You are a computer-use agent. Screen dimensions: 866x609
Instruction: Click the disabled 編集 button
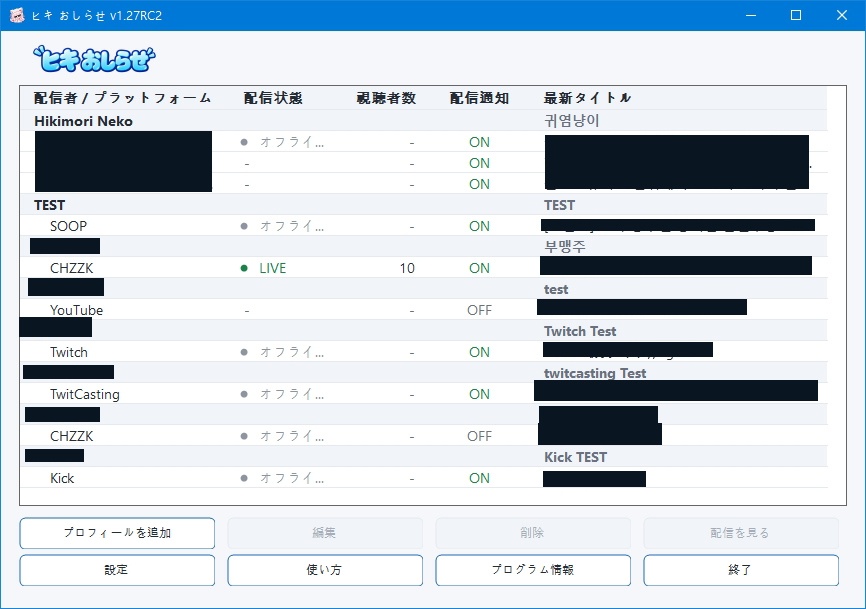[325, 533]
